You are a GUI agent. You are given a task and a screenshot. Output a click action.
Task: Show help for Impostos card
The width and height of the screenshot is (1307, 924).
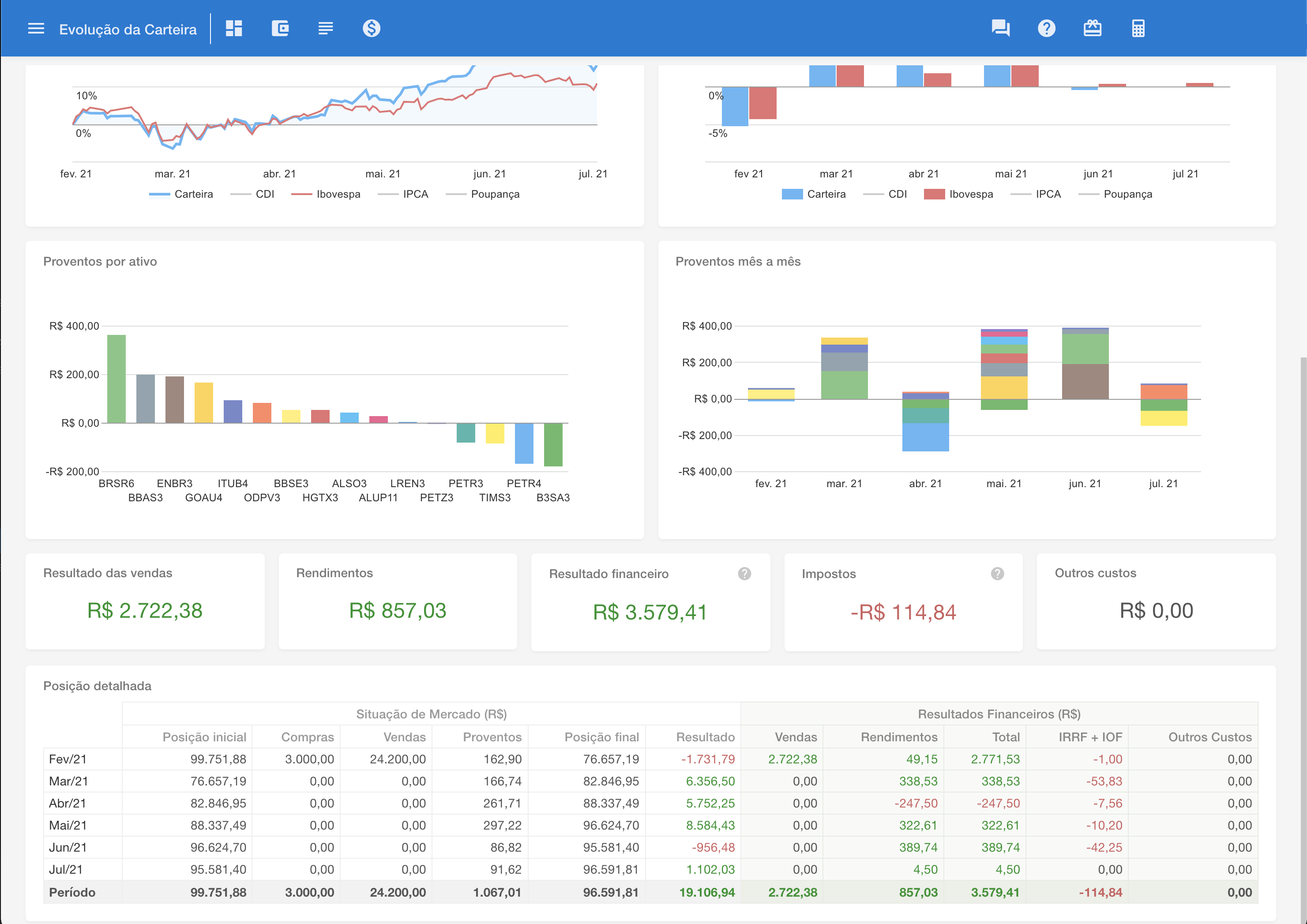997,574
